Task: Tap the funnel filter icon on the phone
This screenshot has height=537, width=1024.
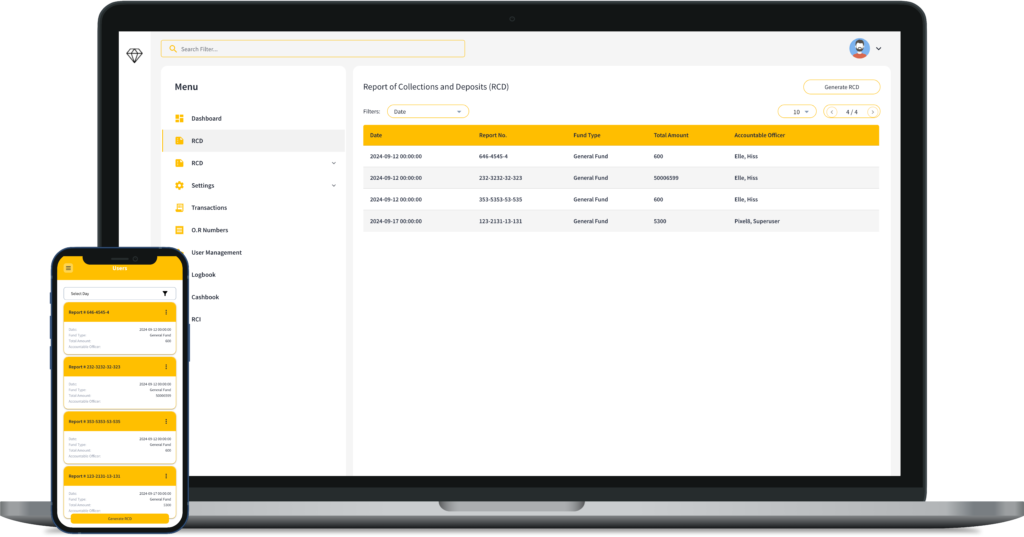Action: (x=165, y=294)
